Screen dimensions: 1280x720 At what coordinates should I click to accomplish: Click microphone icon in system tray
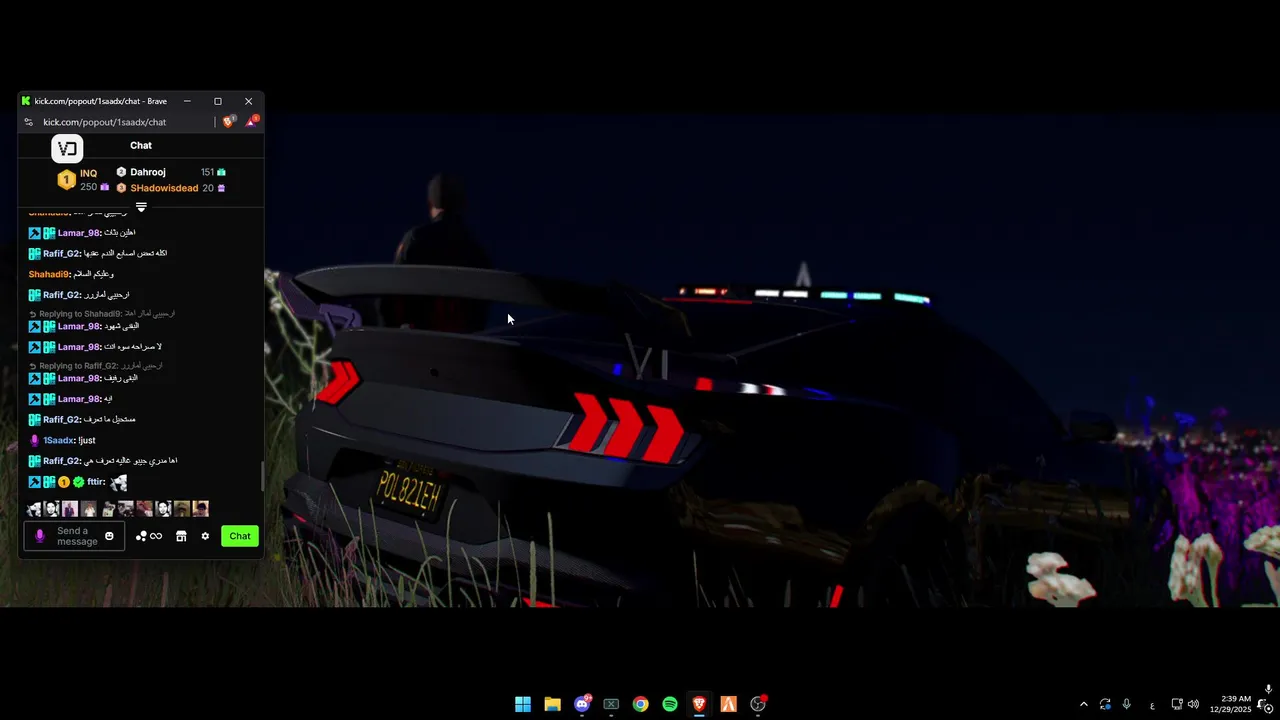1127,704
